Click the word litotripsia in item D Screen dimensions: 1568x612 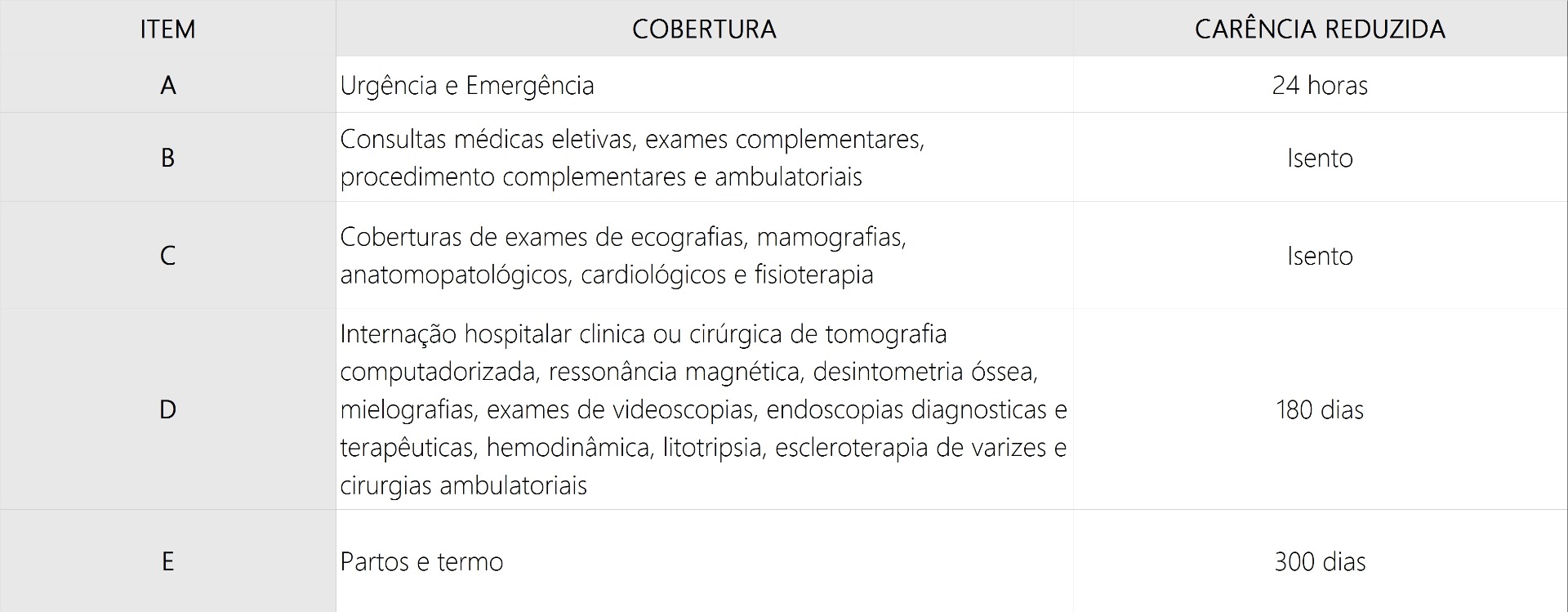tap(711, 448)
